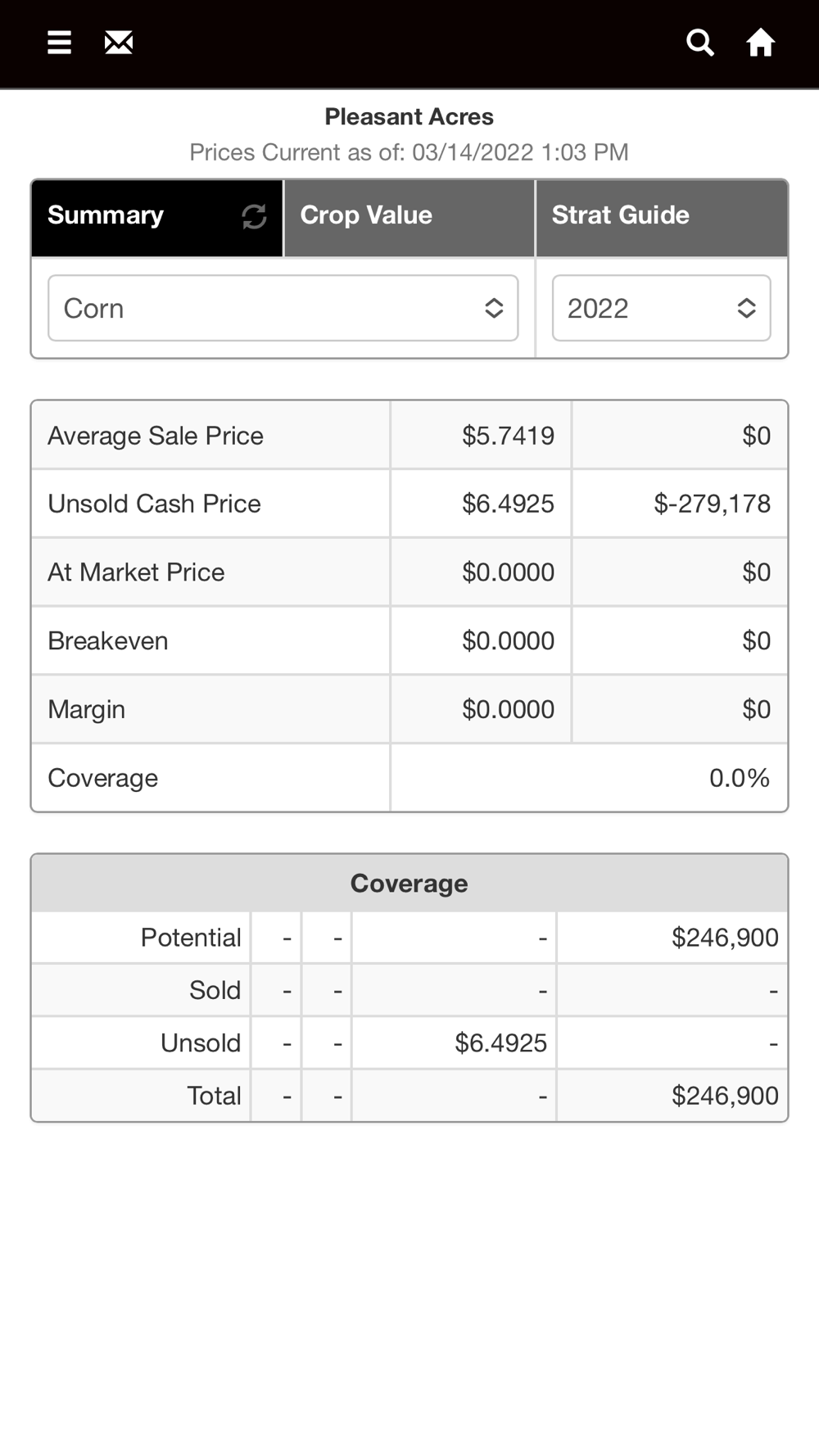This screenshot has width=819, height=1456.
Task: Select the Unsold Cash Price row
Action: (154, 504)
